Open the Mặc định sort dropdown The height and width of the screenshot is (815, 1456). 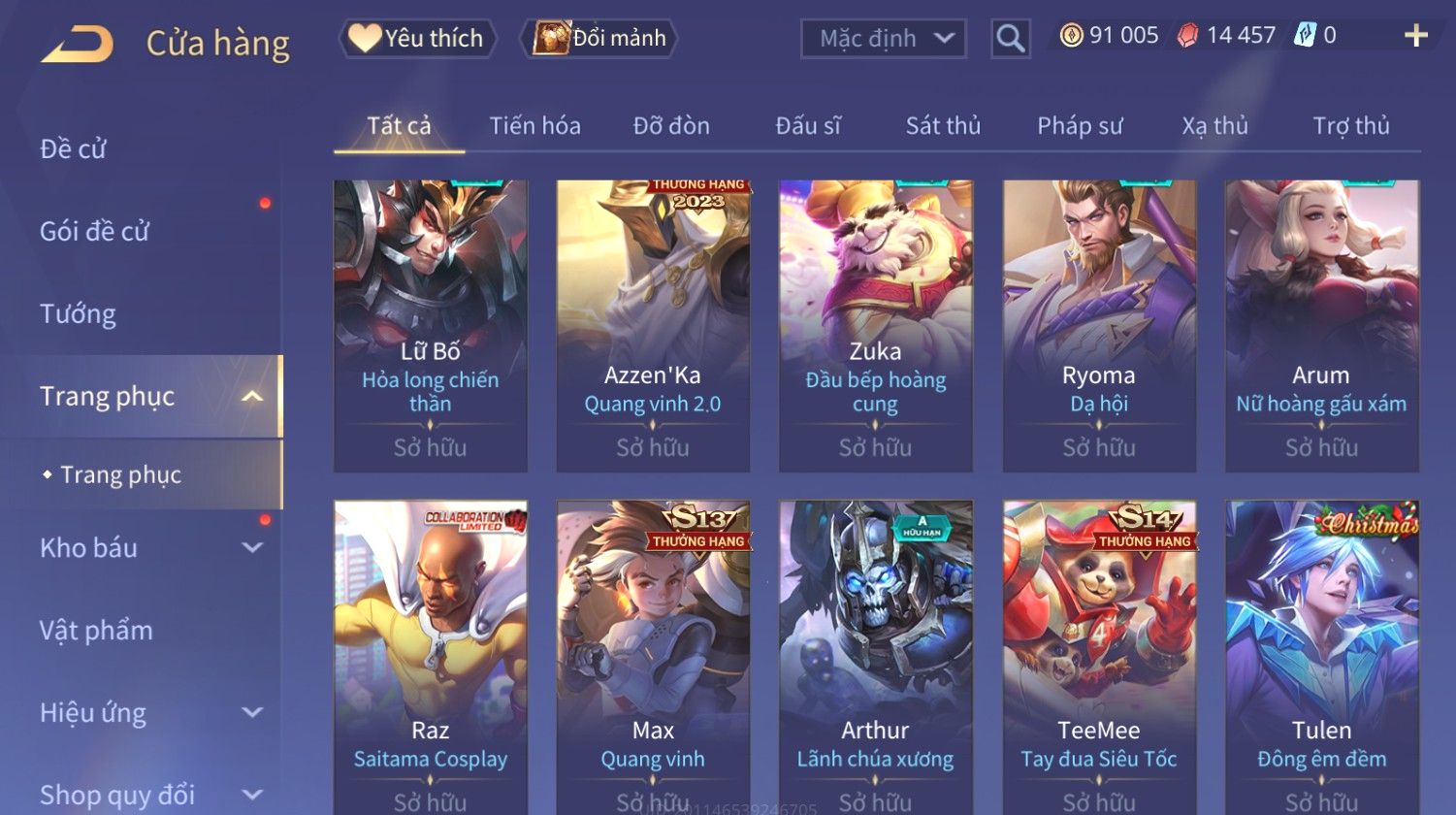pyautogui.click(x=884, y=39)
